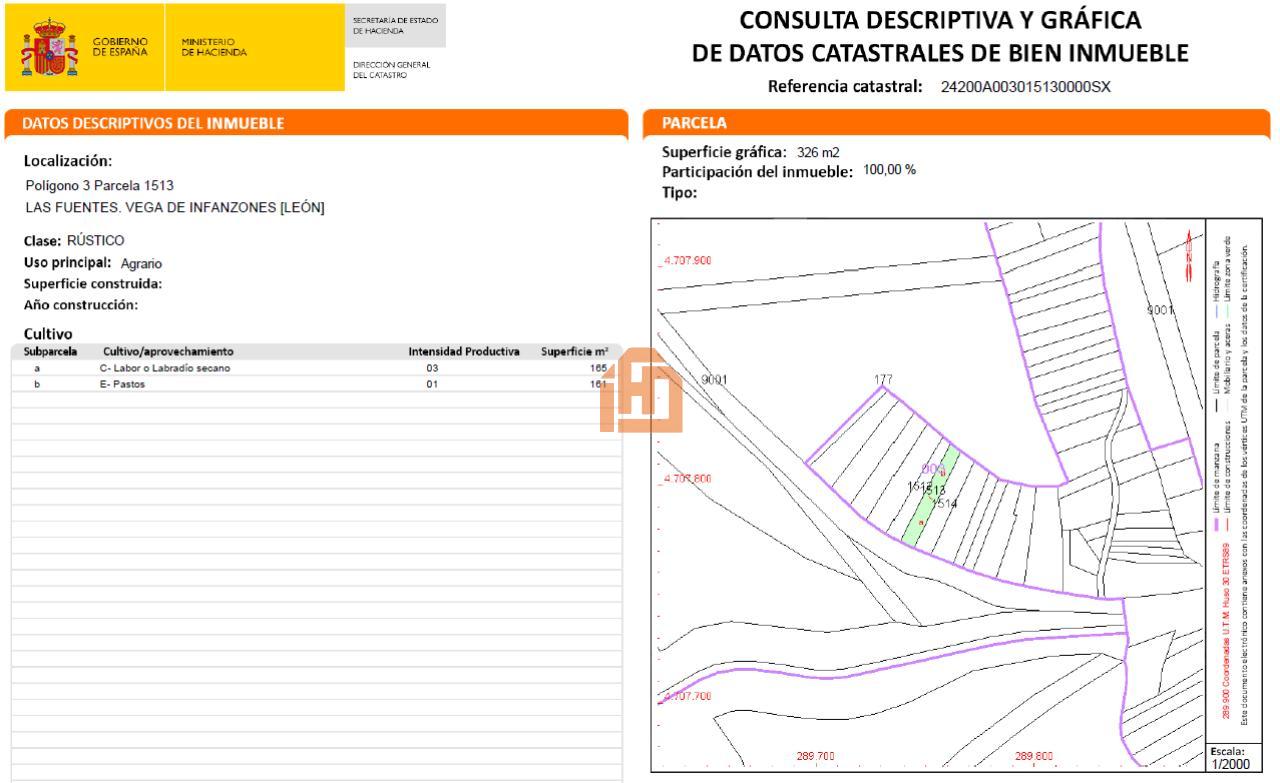
Task: Select the 'E- Pastos' row
Action: pos(316,384)
